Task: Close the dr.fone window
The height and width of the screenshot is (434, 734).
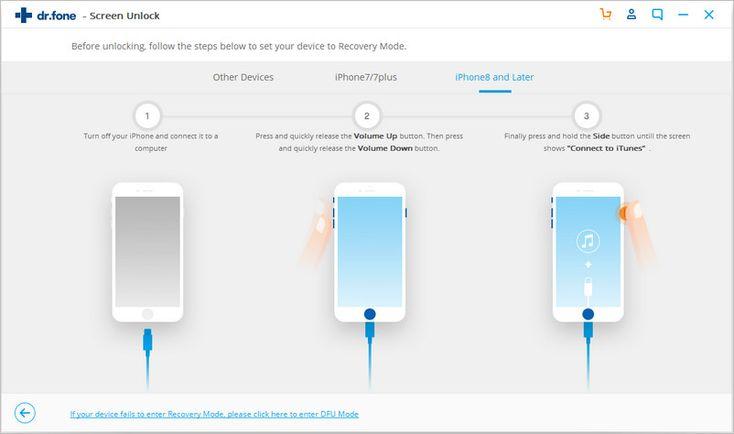Action: pos(709,15)
